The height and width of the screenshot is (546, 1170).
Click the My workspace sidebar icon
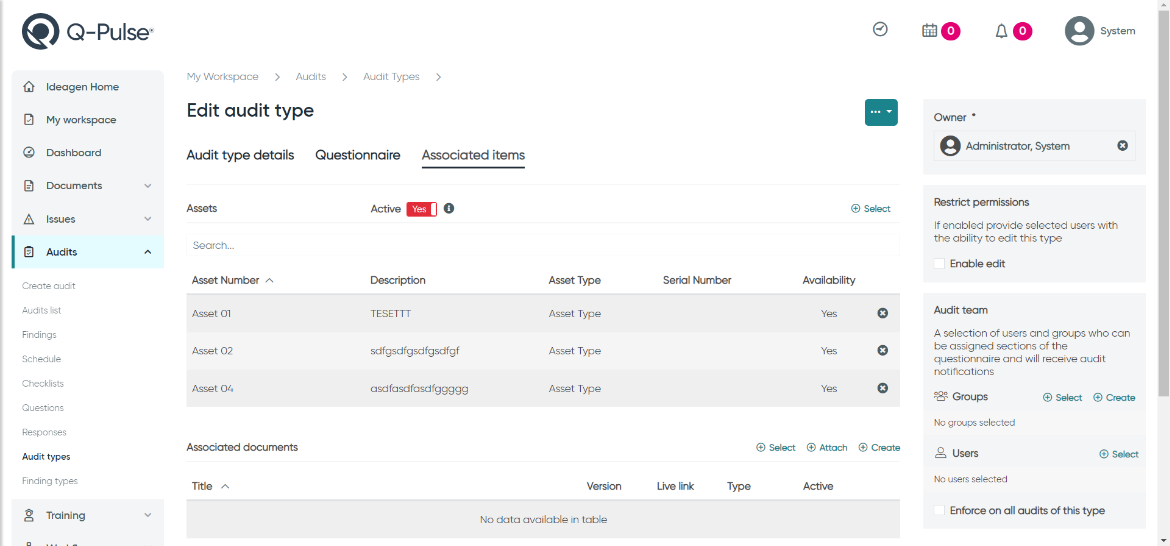pyautogui.click(x=29, y=119)
